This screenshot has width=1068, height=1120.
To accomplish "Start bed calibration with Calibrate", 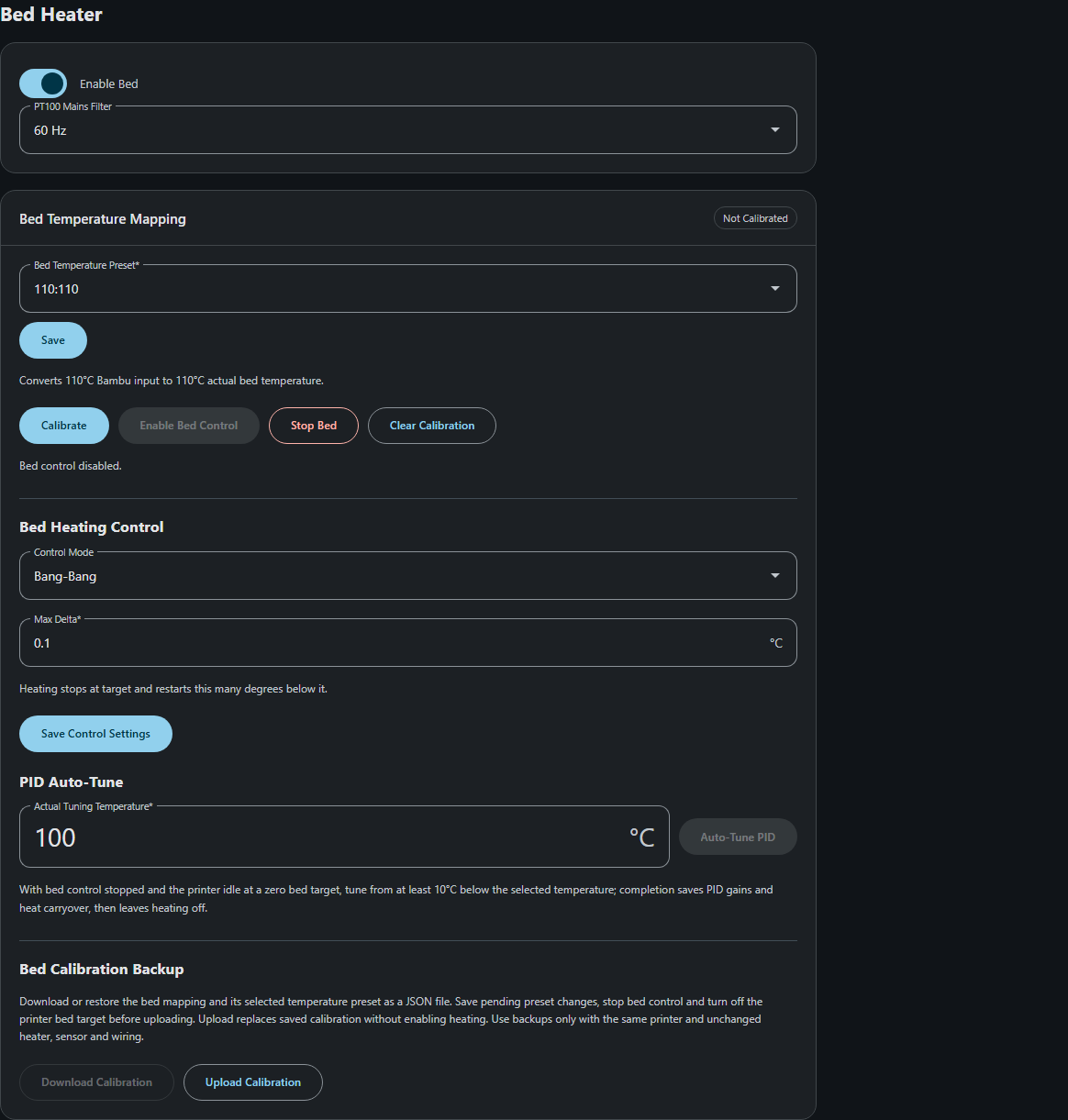I will (x=64, y=426).
